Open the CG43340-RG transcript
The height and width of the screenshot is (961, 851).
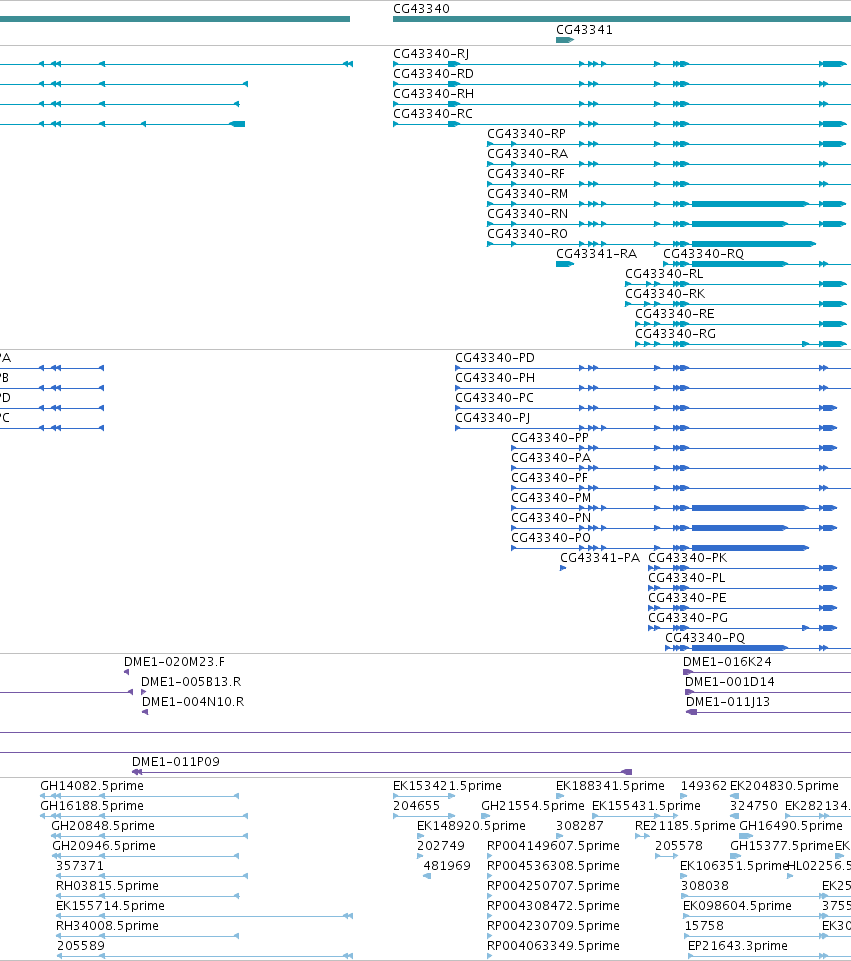coord(675,334)
